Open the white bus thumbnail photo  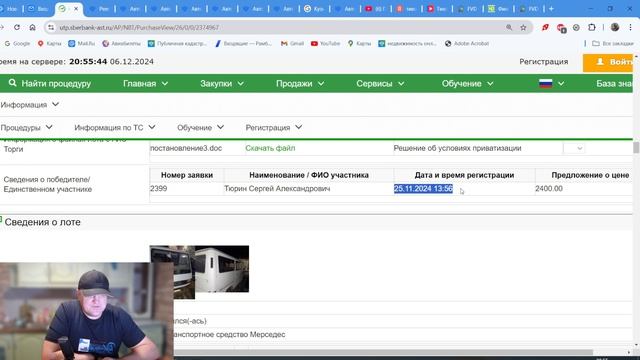coord(222,269)
